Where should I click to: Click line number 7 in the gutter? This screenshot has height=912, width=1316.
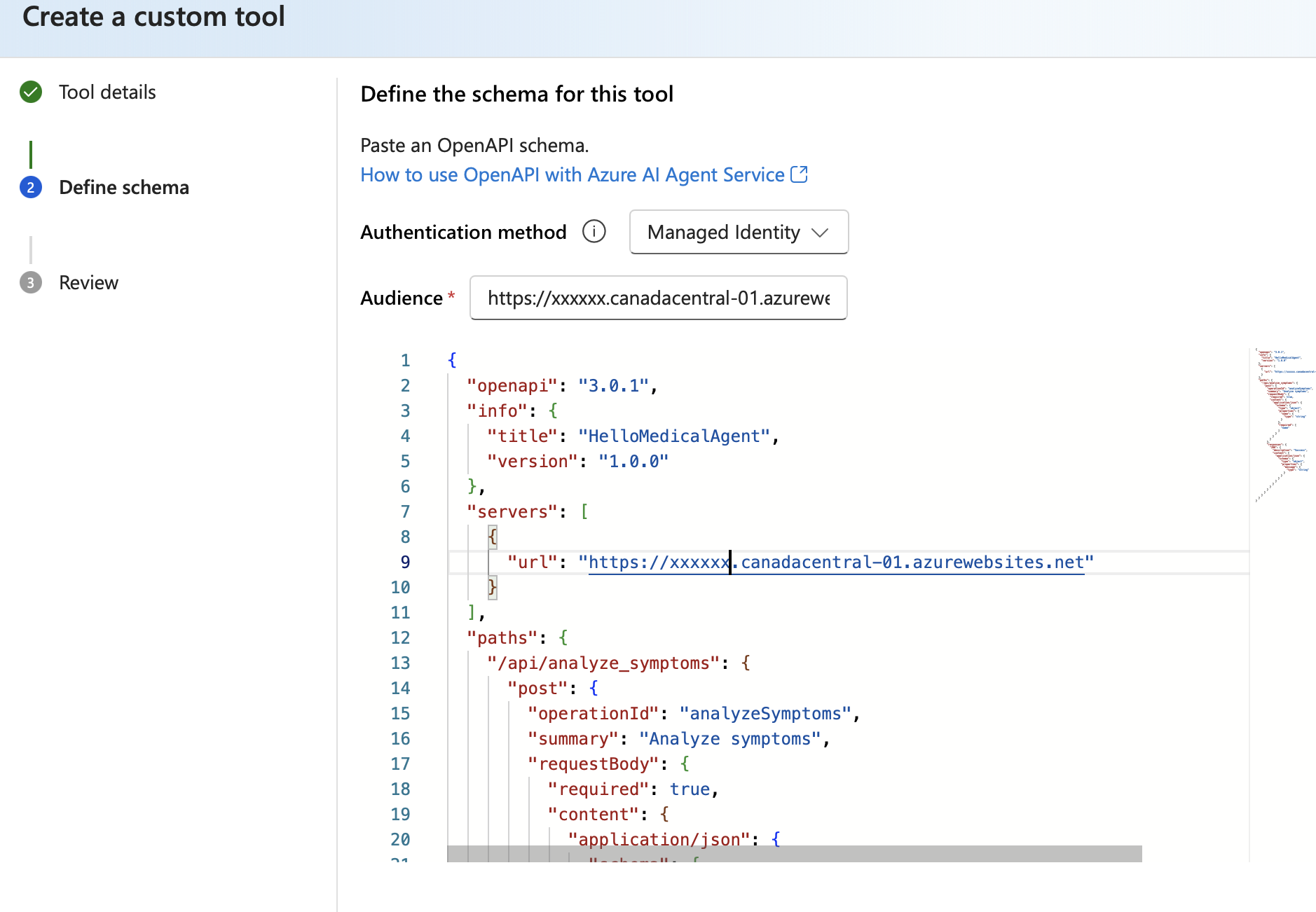coord(405,511)
